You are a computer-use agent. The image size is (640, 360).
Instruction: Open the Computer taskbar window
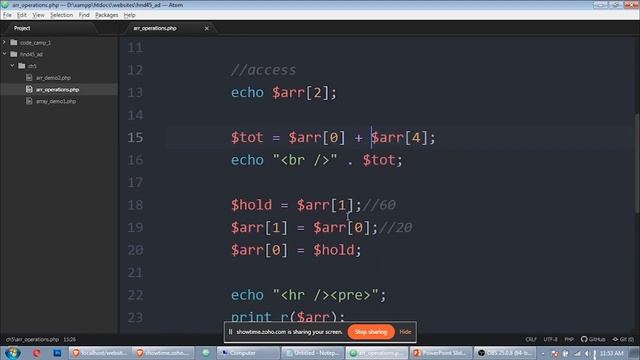248,353
